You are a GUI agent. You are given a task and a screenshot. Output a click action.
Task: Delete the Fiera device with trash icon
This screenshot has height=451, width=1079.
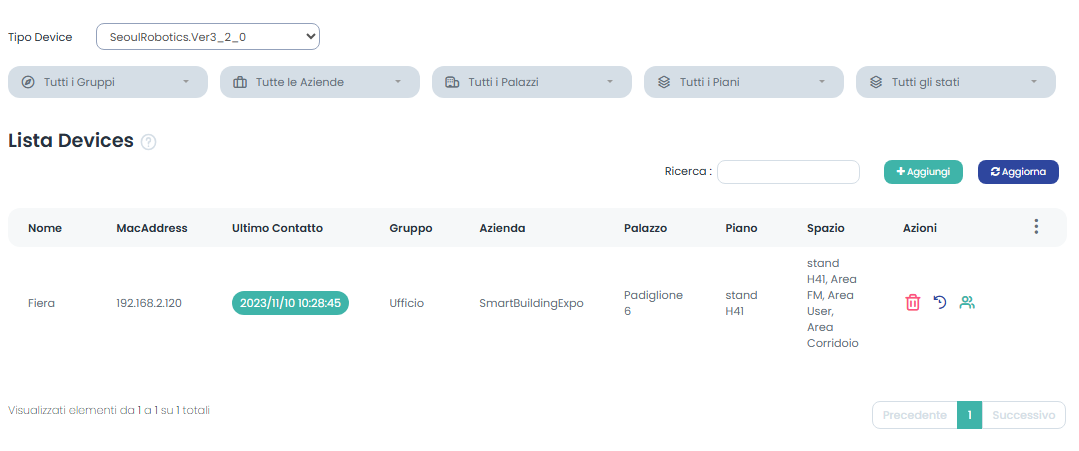click(x=912, y=302)
